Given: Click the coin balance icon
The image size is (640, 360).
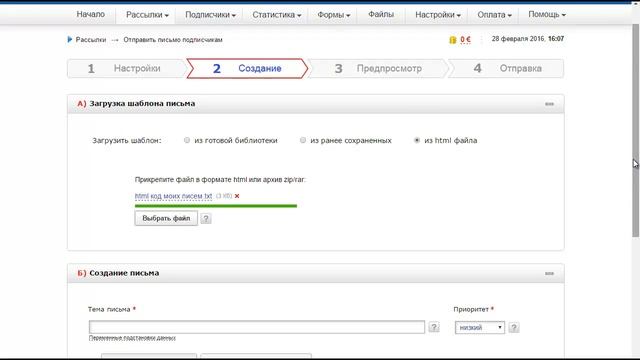Looking at the screenshot, I should (x=453, y=40).
